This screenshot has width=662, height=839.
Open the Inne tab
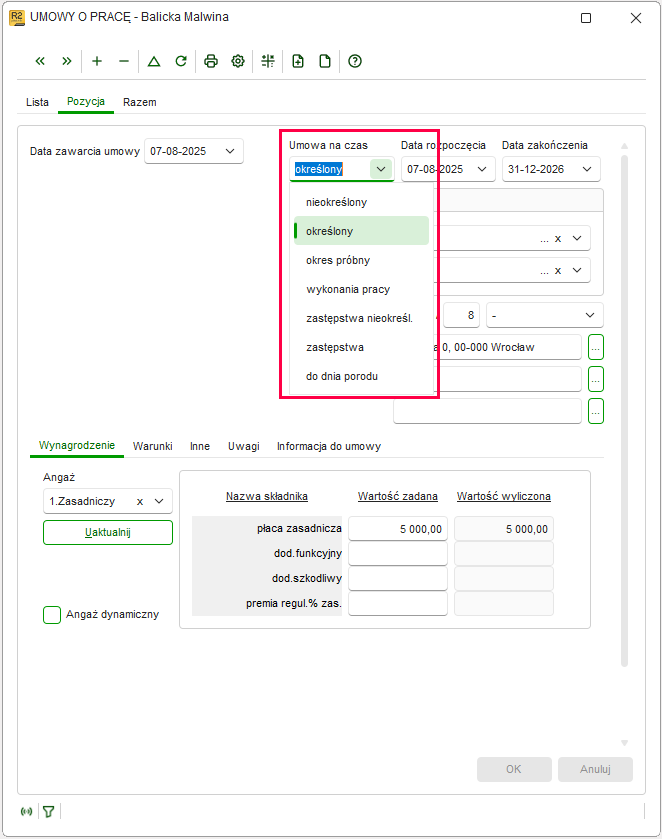(x=200, y=446)
